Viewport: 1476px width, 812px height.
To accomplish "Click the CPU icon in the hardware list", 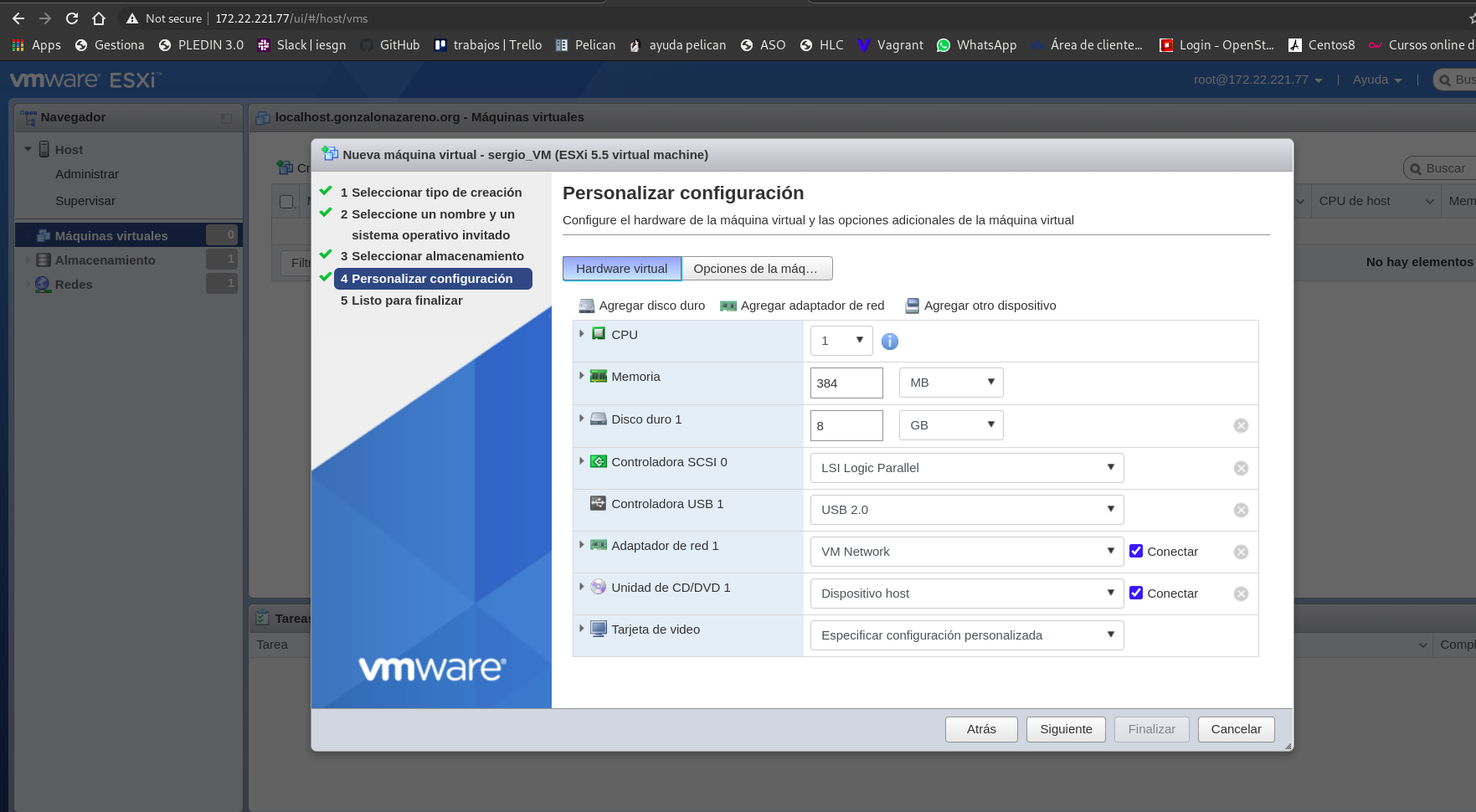I will tap(599, 333).
